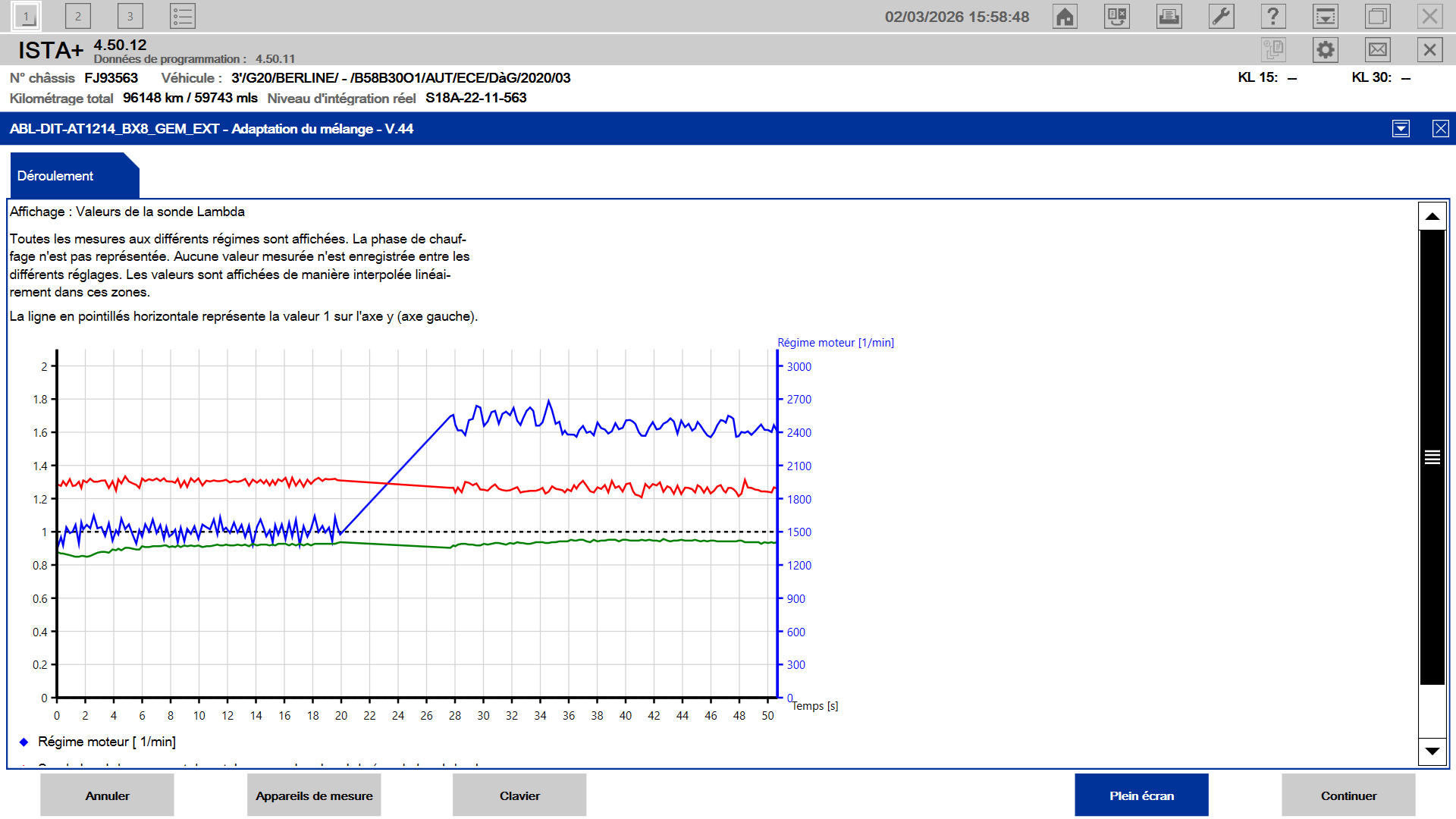Viewport: 1456px width, 819px height.
Task: Collapse the blue procedure title bar with its arrow
Action: pos(1401,128)
